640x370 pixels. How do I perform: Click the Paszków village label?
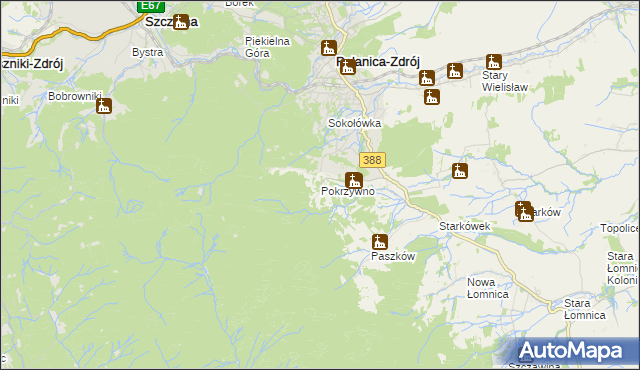tap(393, 256)
